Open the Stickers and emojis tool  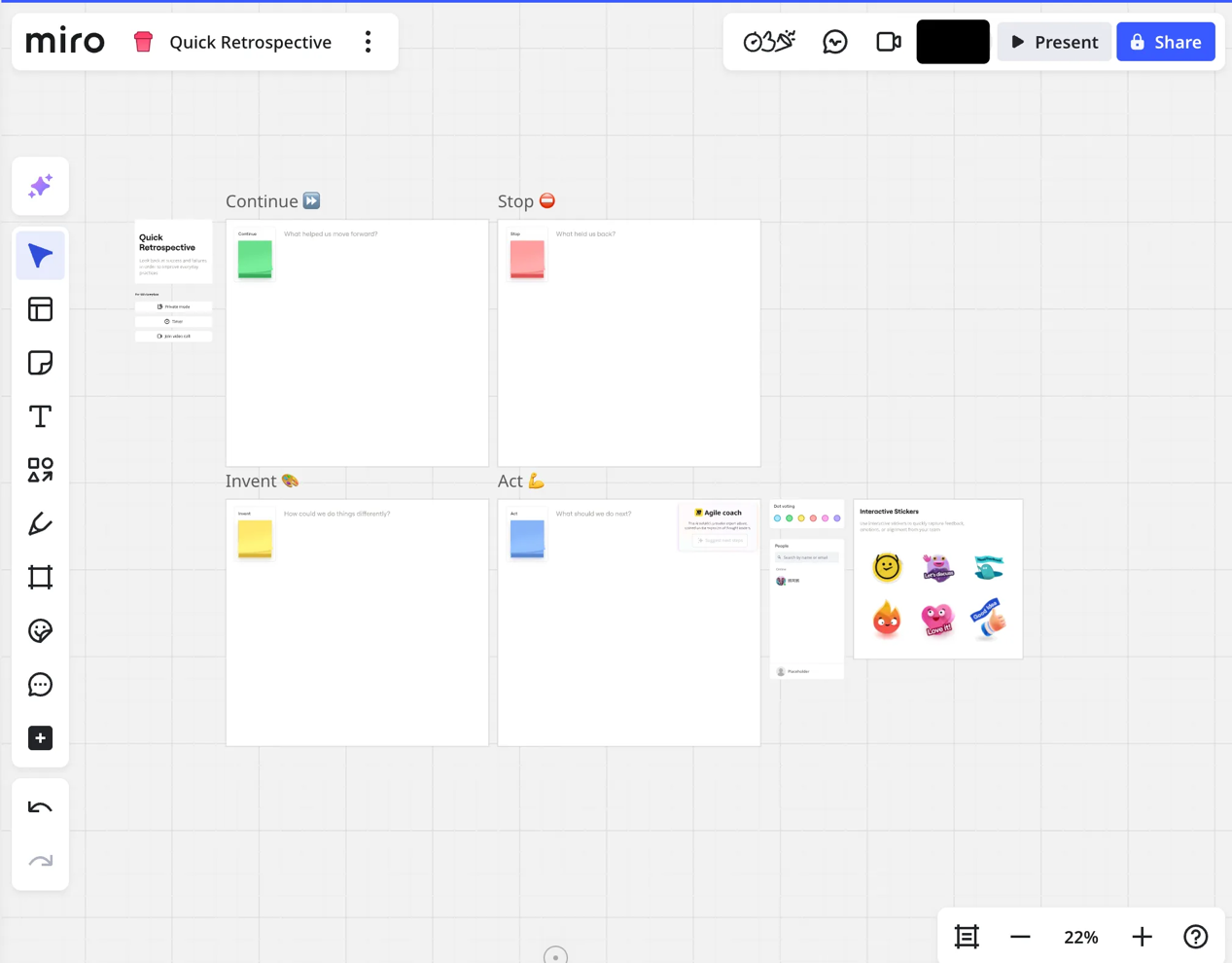40,631
